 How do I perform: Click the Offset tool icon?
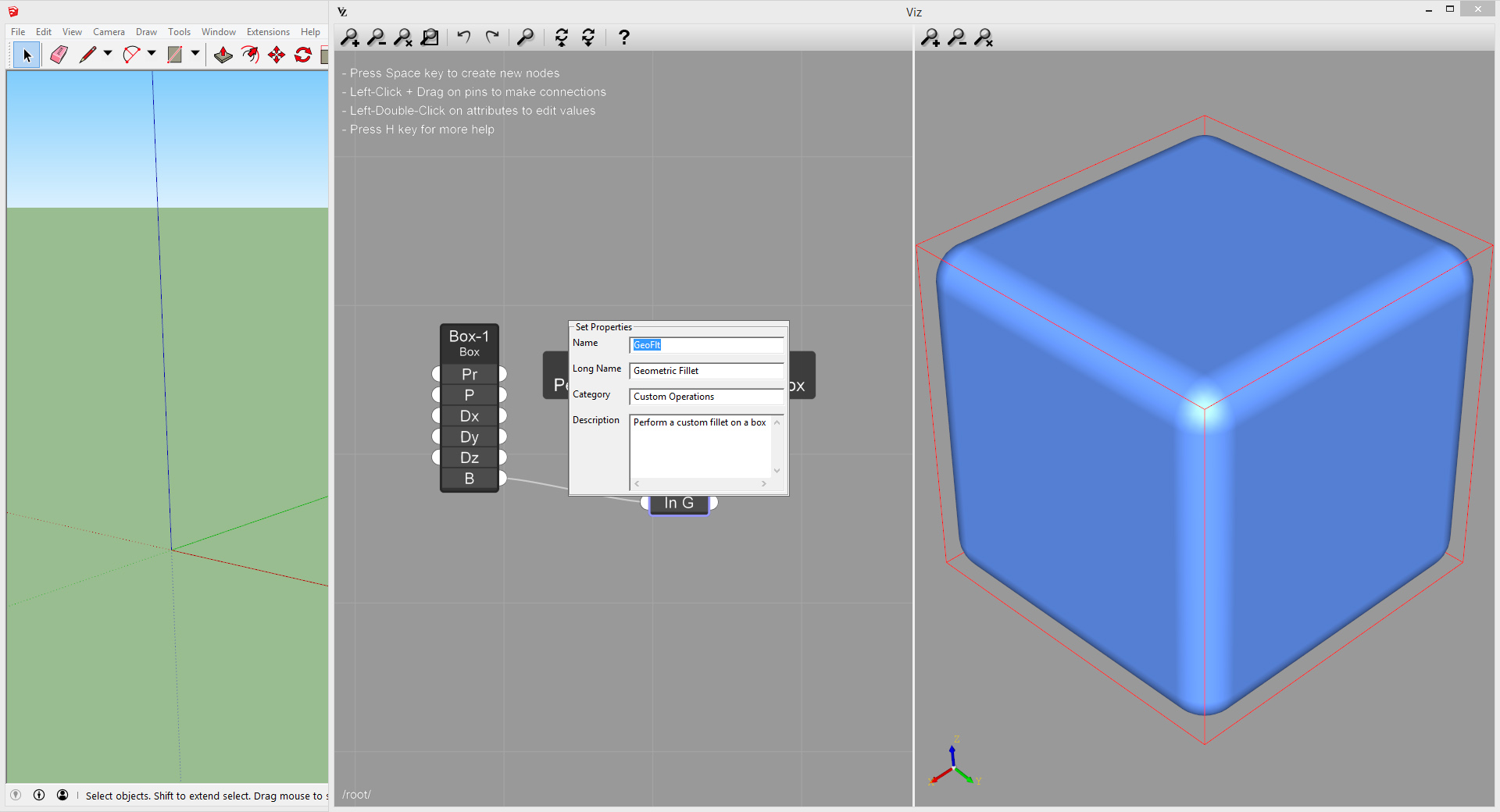[x=250, y=55]
